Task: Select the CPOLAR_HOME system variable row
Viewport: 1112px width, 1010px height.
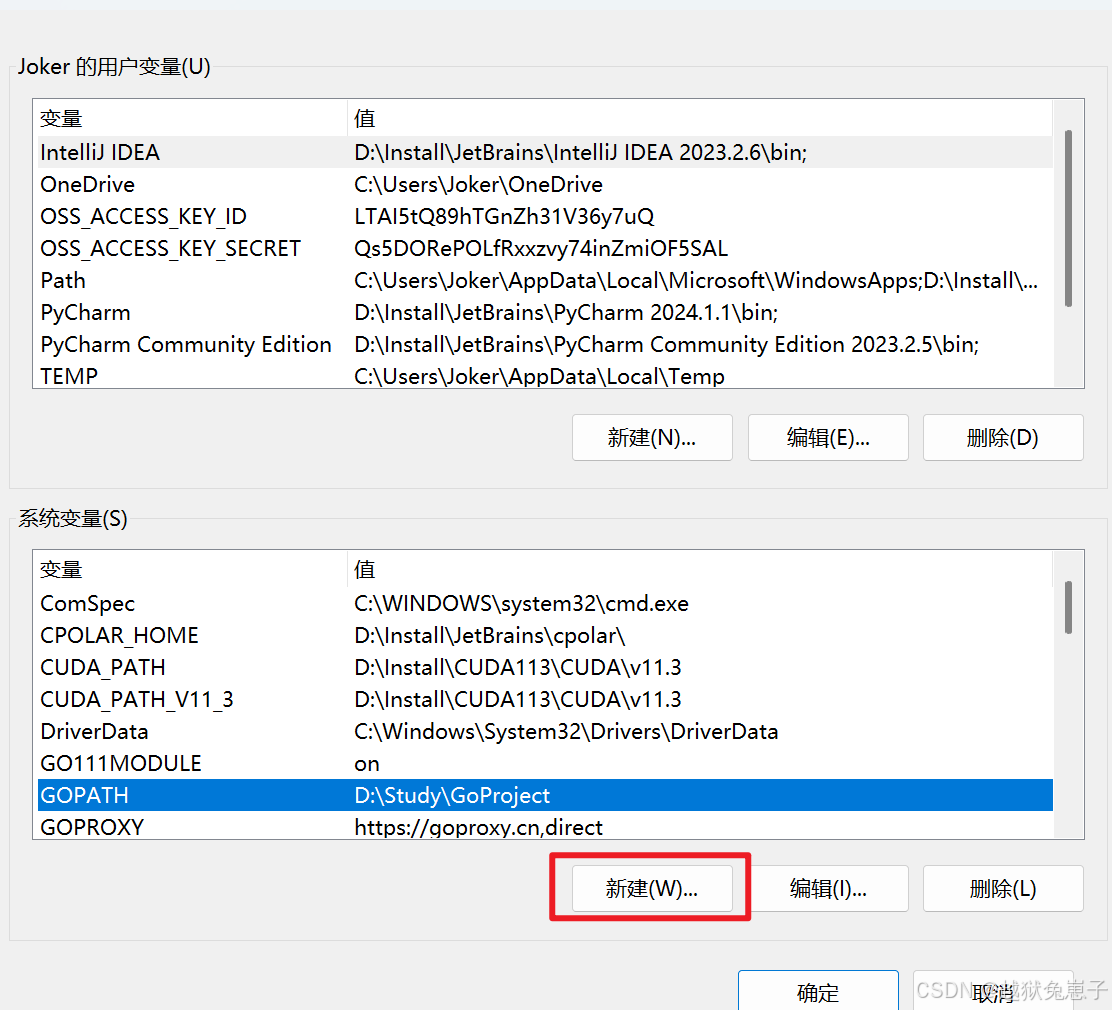Action: (x=545, y=636)
